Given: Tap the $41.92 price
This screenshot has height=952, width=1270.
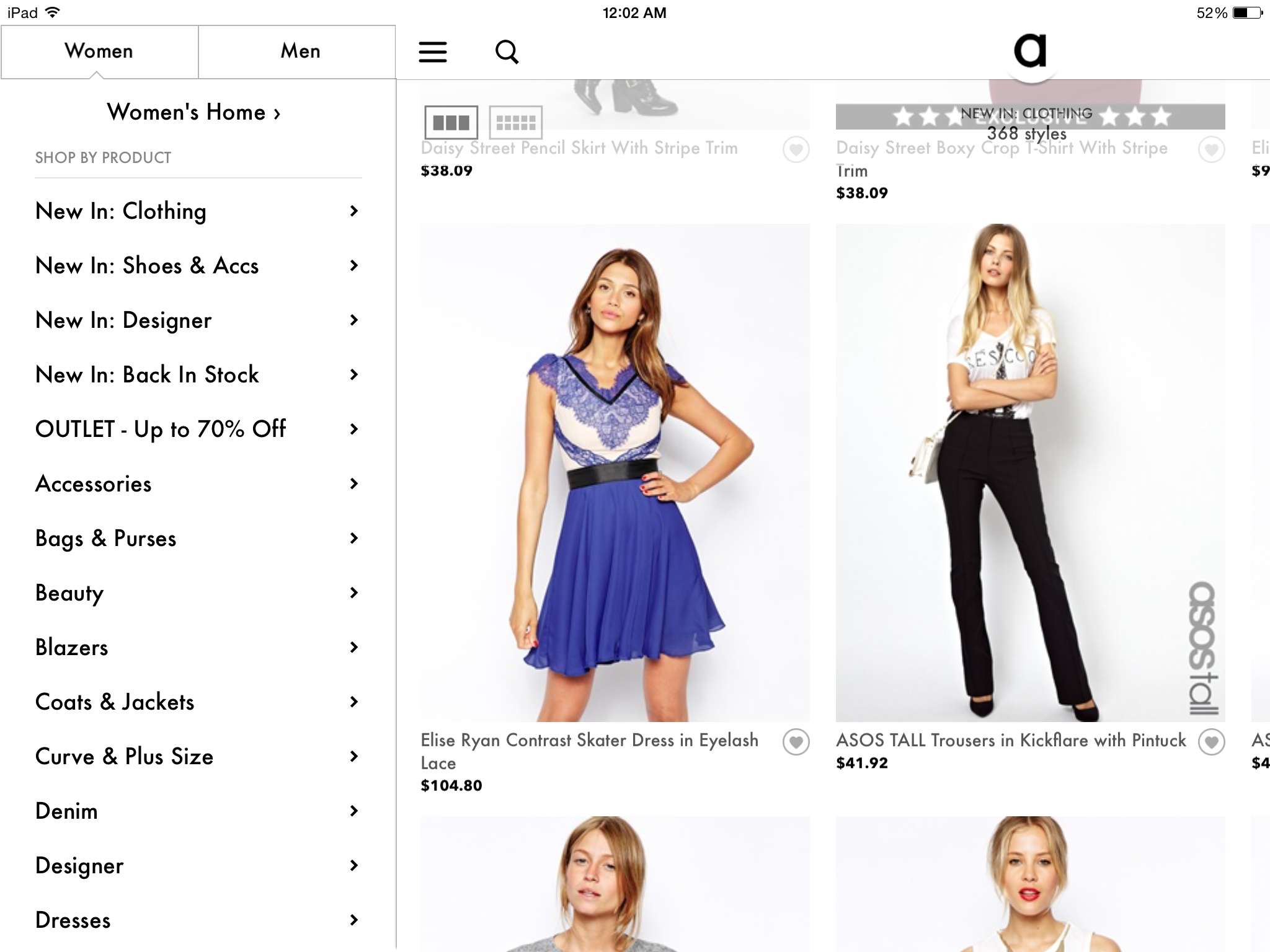Looking at the screenshot, I should coord(862,763).
